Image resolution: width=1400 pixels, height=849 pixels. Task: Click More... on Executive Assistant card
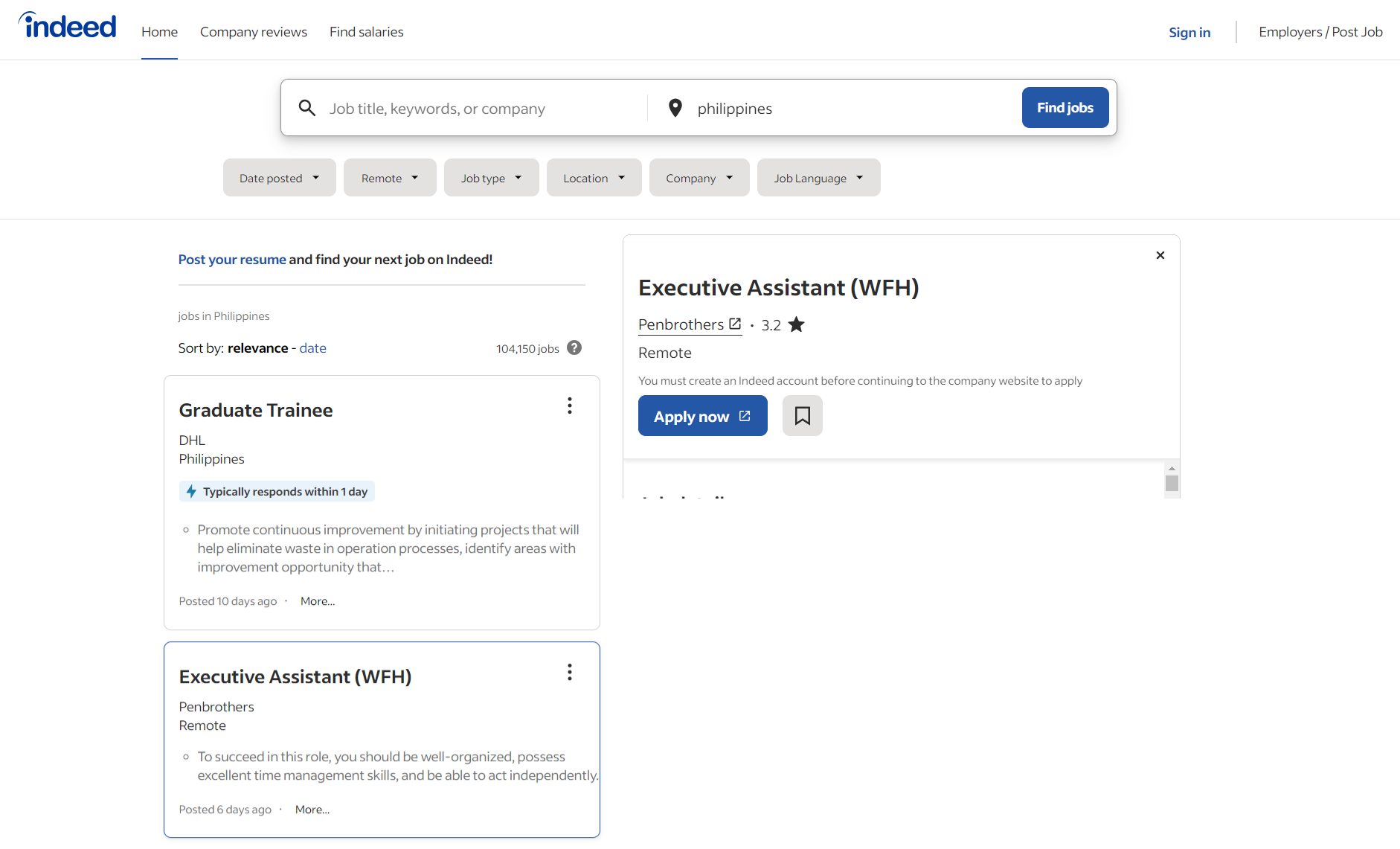coord(312,810)
